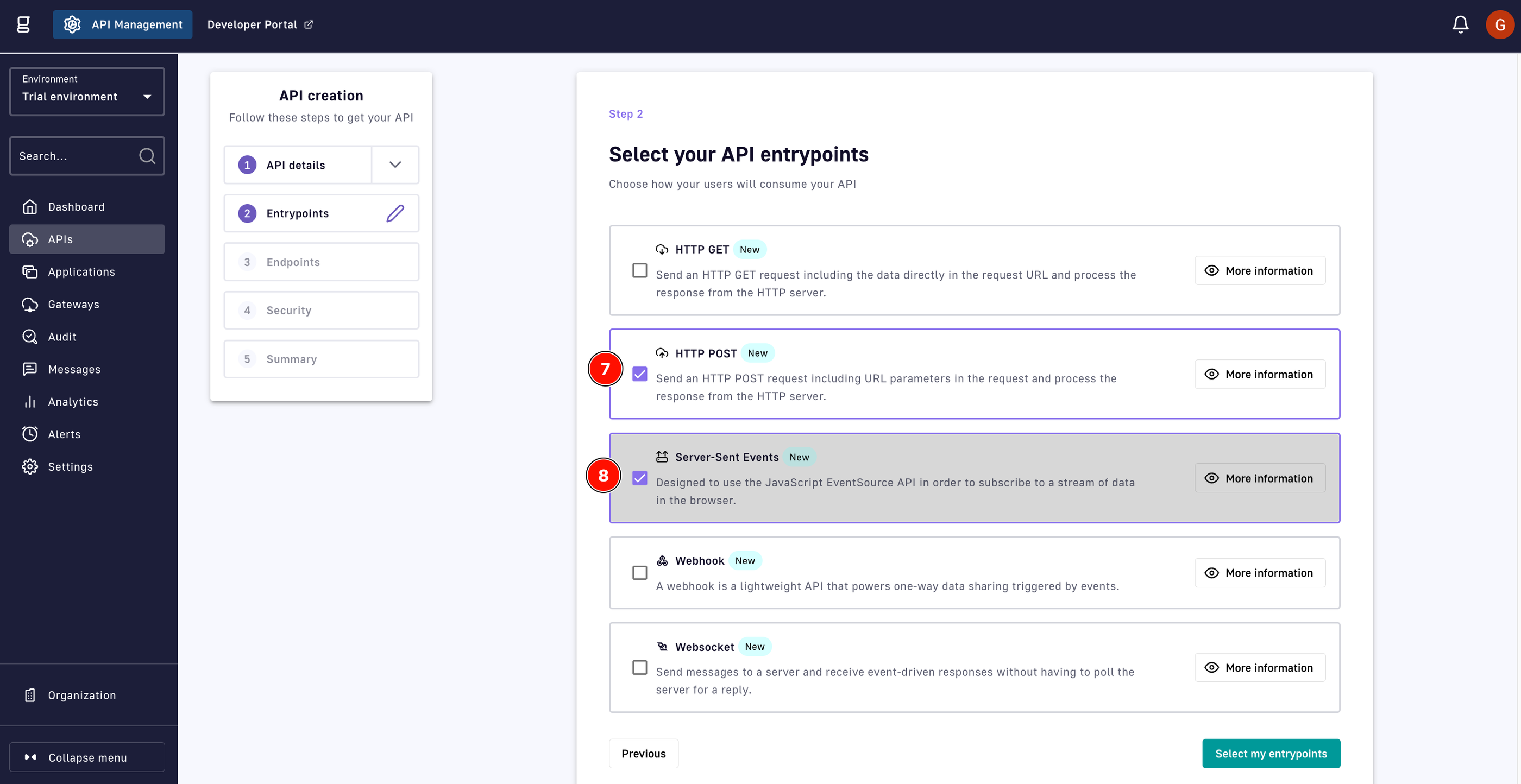The image size is (1521, 784).
Task: Click the Previous button
Action: pyautogui.click(x=643, y=753)
